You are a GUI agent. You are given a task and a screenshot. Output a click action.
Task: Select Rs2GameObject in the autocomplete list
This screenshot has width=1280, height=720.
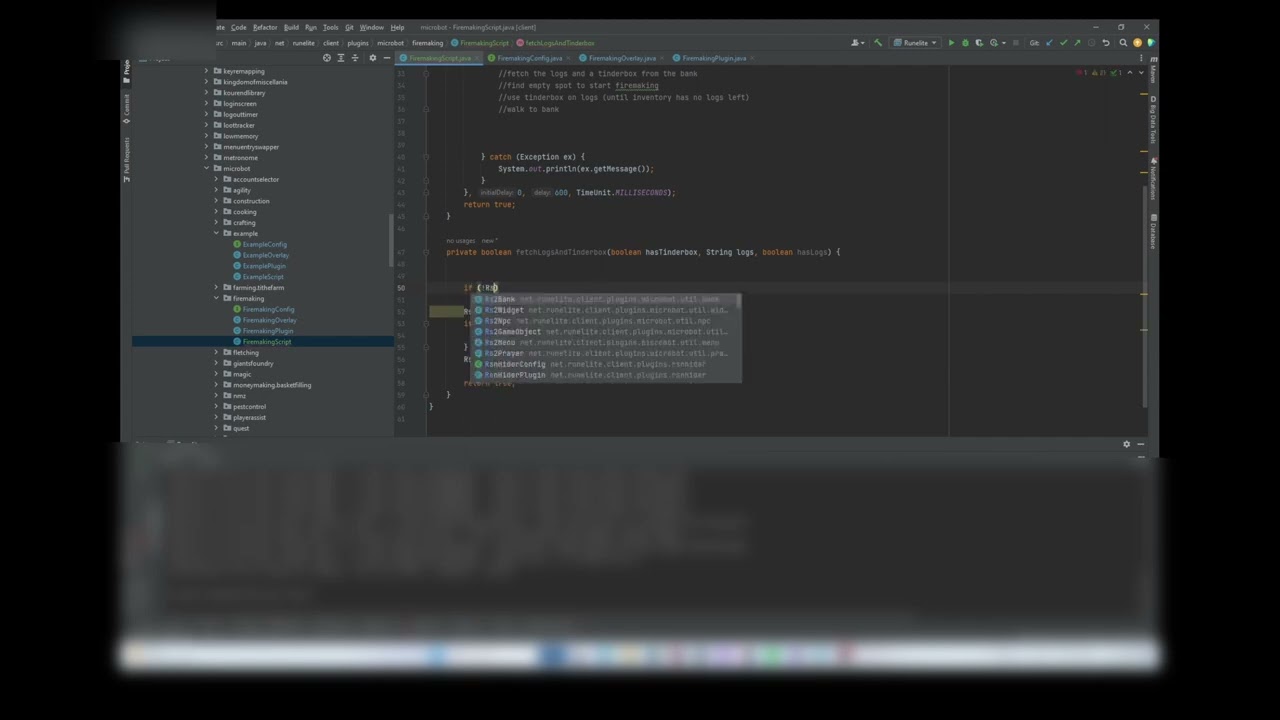point(606,332)
